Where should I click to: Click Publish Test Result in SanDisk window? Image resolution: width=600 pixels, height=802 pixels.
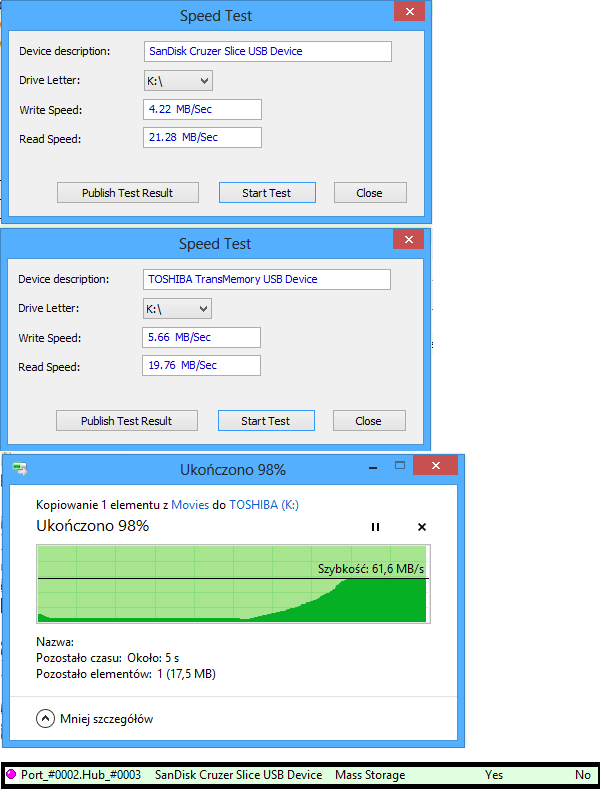click(x=128, y=193)
